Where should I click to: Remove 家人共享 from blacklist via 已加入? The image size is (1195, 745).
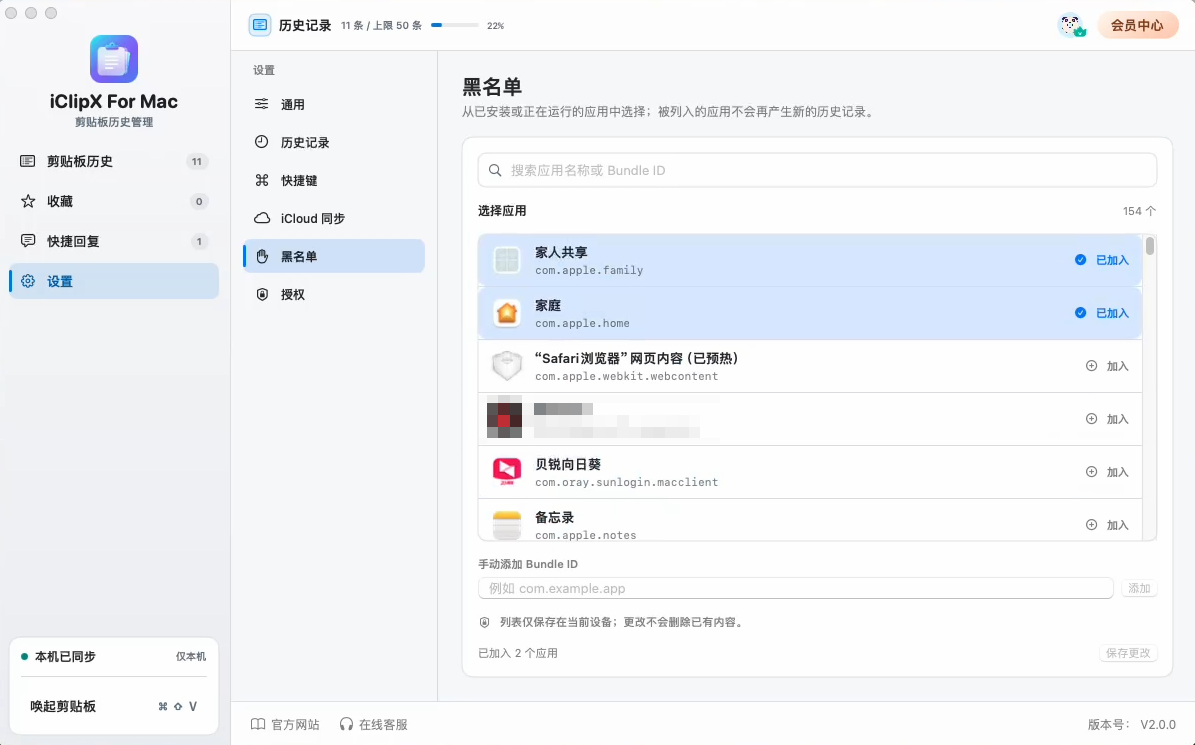tap(1102, 260)
